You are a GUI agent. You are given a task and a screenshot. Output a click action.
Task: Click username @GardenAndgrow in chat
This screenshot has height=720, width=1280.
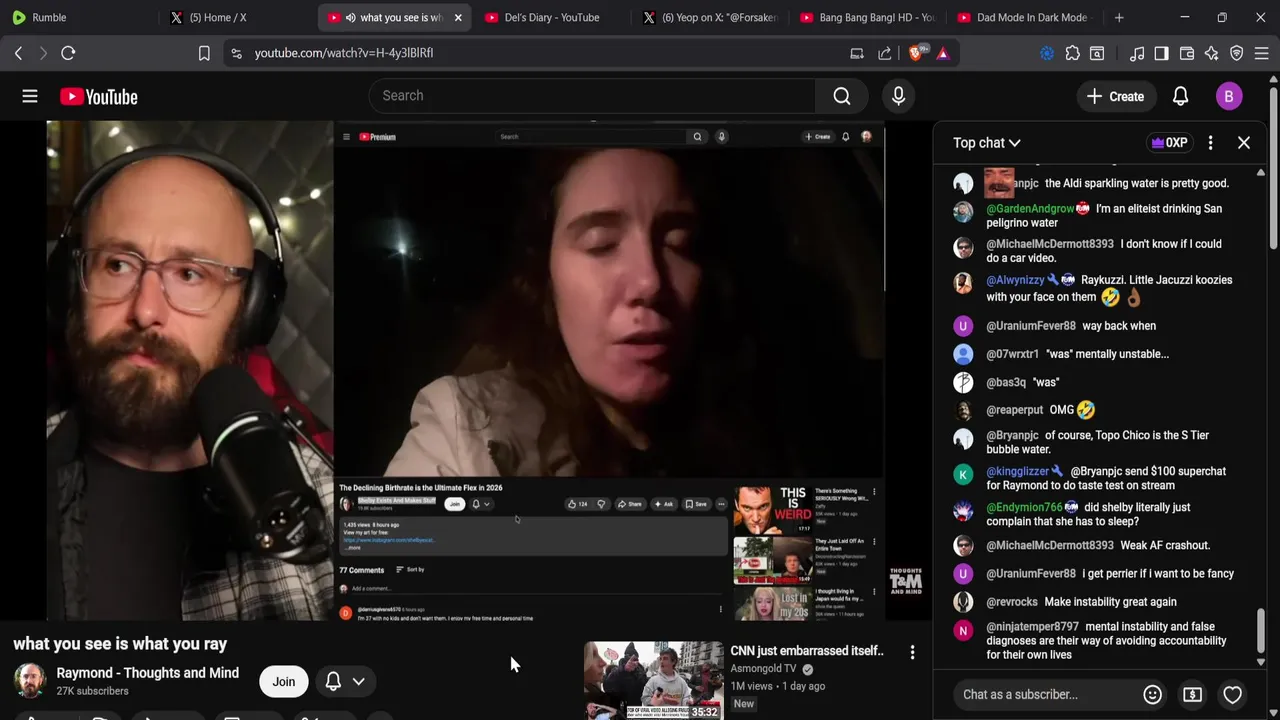[x=1030, y=209]
